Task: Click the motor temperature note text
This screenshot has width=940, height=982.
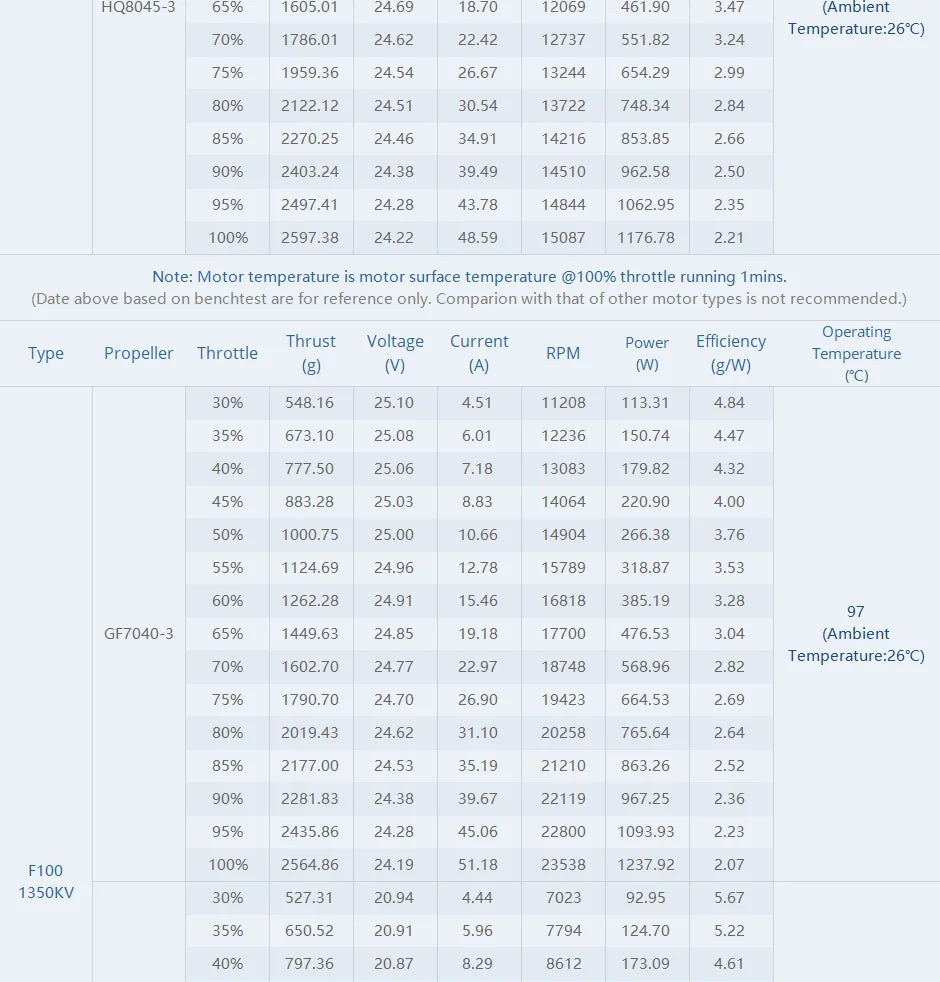Action: coord(469,276)
